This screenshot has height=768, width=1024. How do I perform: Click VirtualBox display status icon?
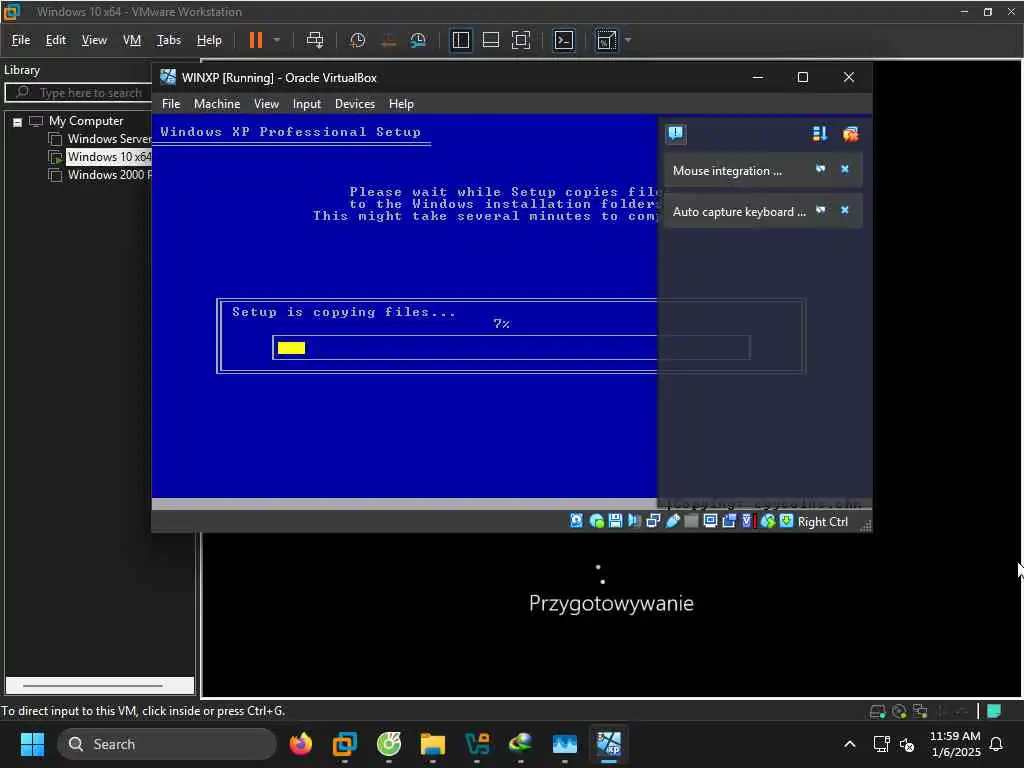point(710,521)
